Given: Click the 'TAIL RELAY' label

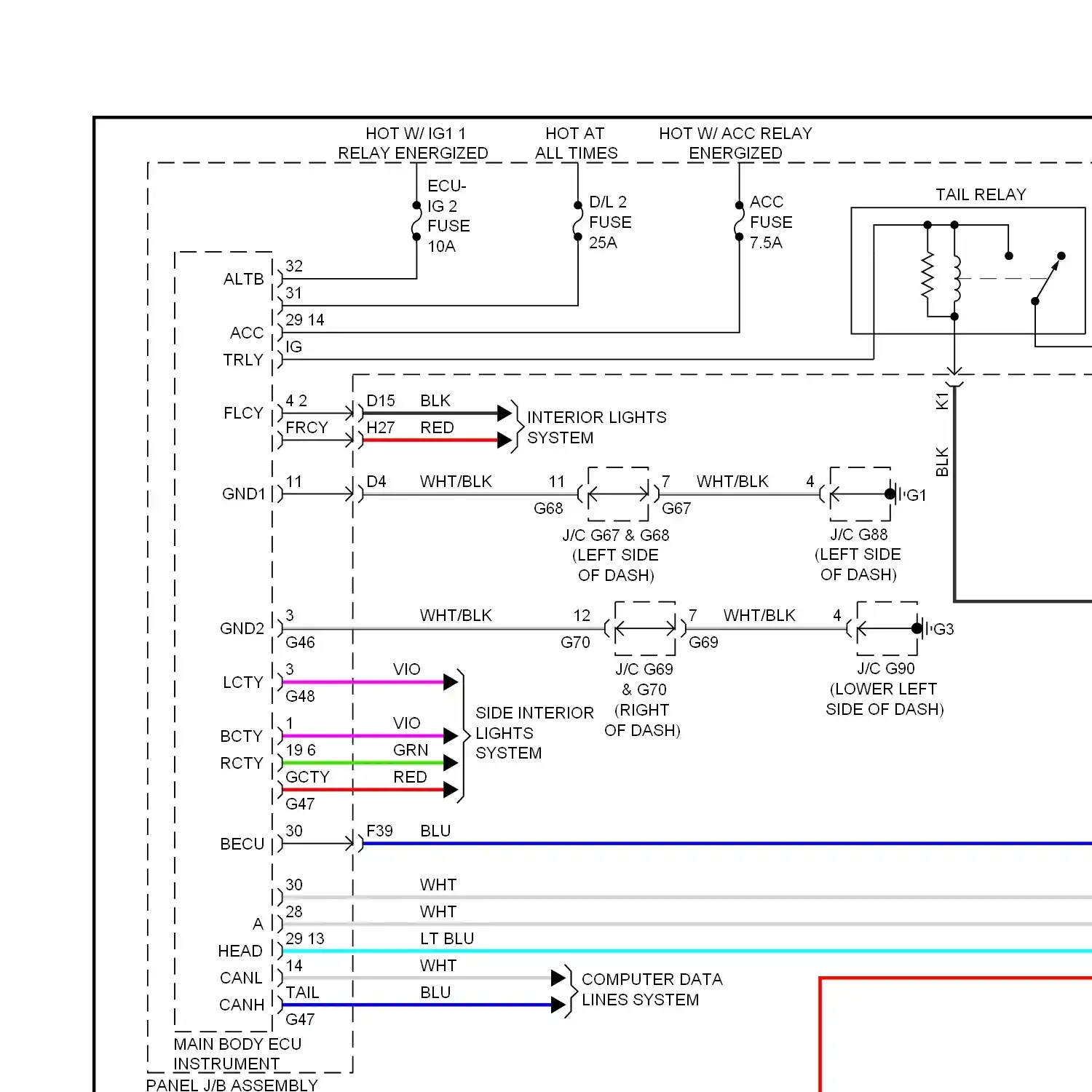Looking at the screenshot, I should coord(981,194).
